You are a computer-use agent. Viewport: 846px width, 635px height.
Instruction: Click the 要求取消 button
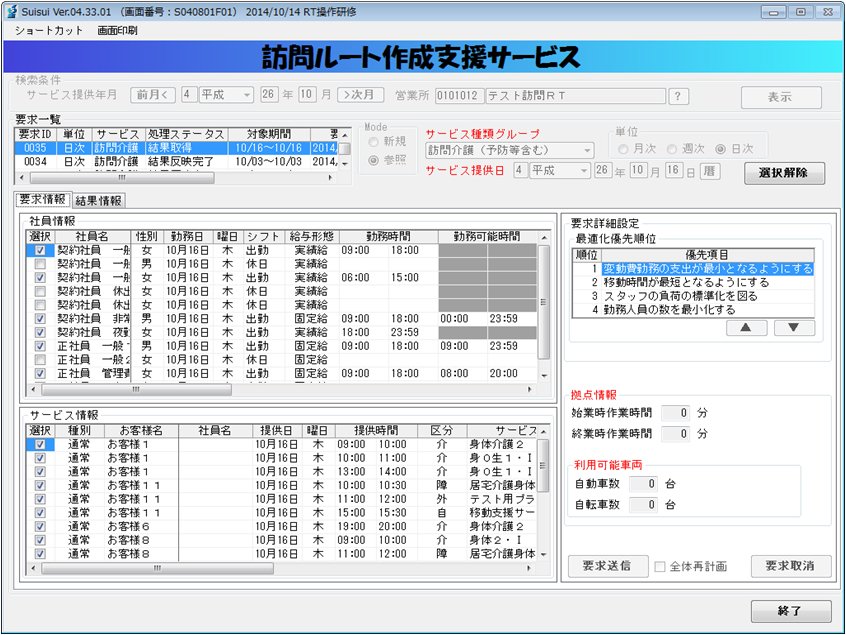point(790,566)
